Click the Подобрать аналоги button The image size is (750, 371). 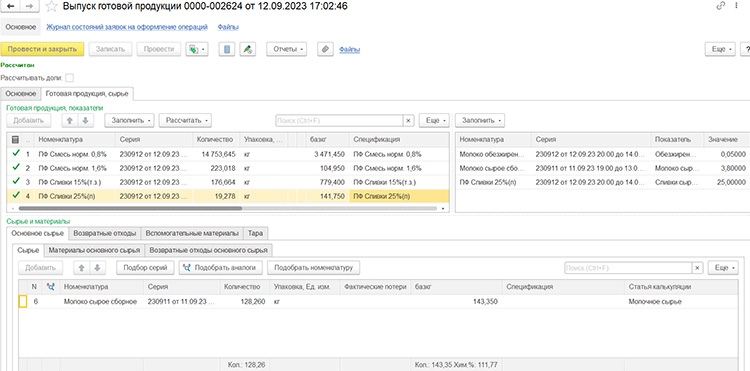pyautogui.click(x=221, y=268)
